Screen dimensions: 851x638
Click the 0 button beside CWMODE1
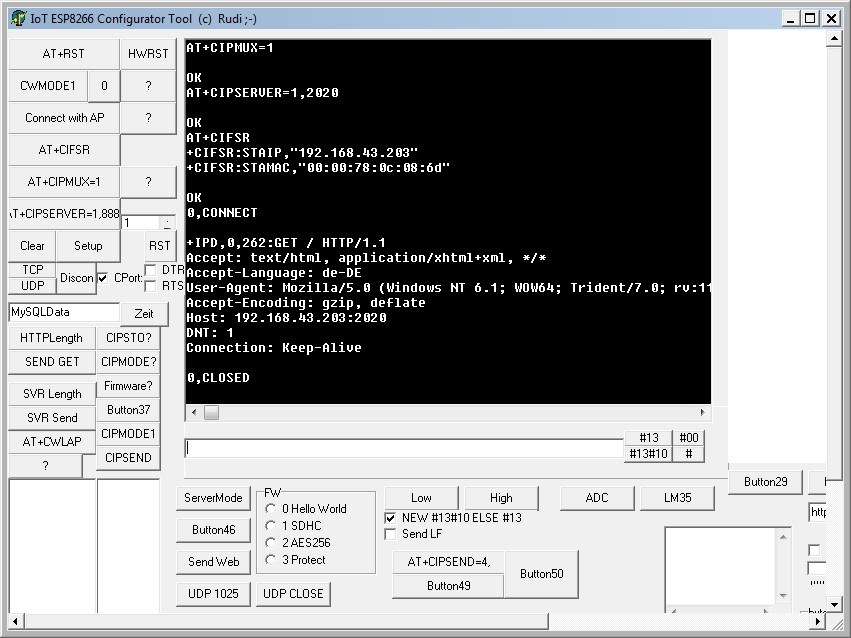pyautogui.click(x=104, y=86)
